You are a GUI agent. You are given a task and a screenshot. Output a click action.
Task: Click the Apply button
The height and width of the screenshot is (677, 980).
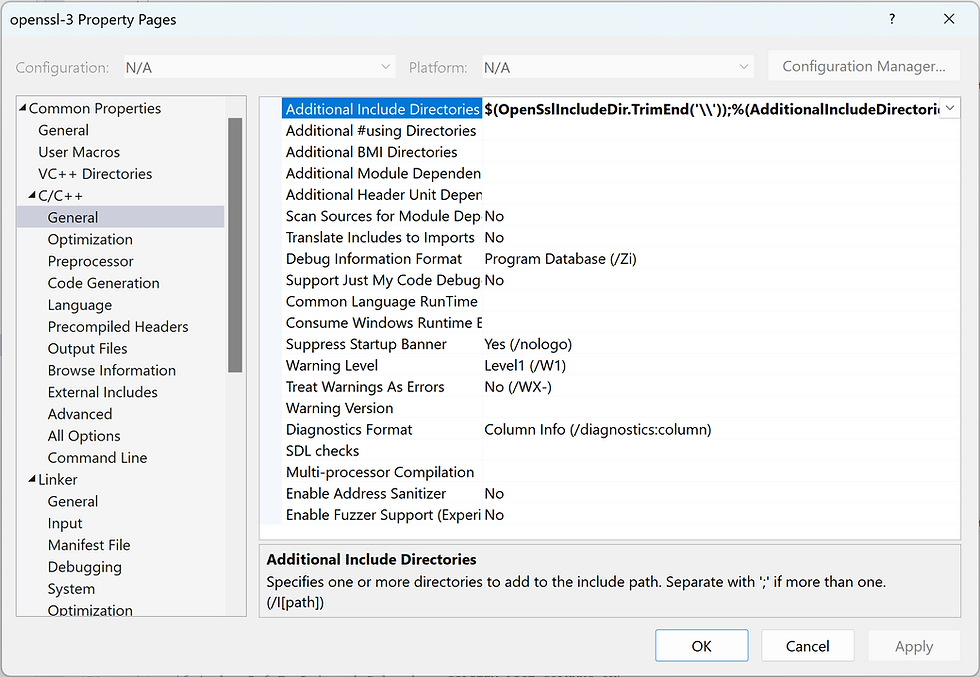click(914, 646)
